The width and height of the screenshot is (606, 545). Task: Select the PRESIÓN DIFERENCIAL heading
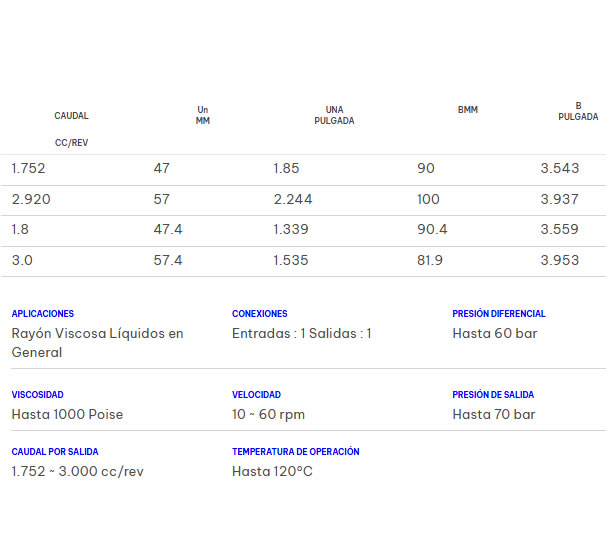click(499, 314)
